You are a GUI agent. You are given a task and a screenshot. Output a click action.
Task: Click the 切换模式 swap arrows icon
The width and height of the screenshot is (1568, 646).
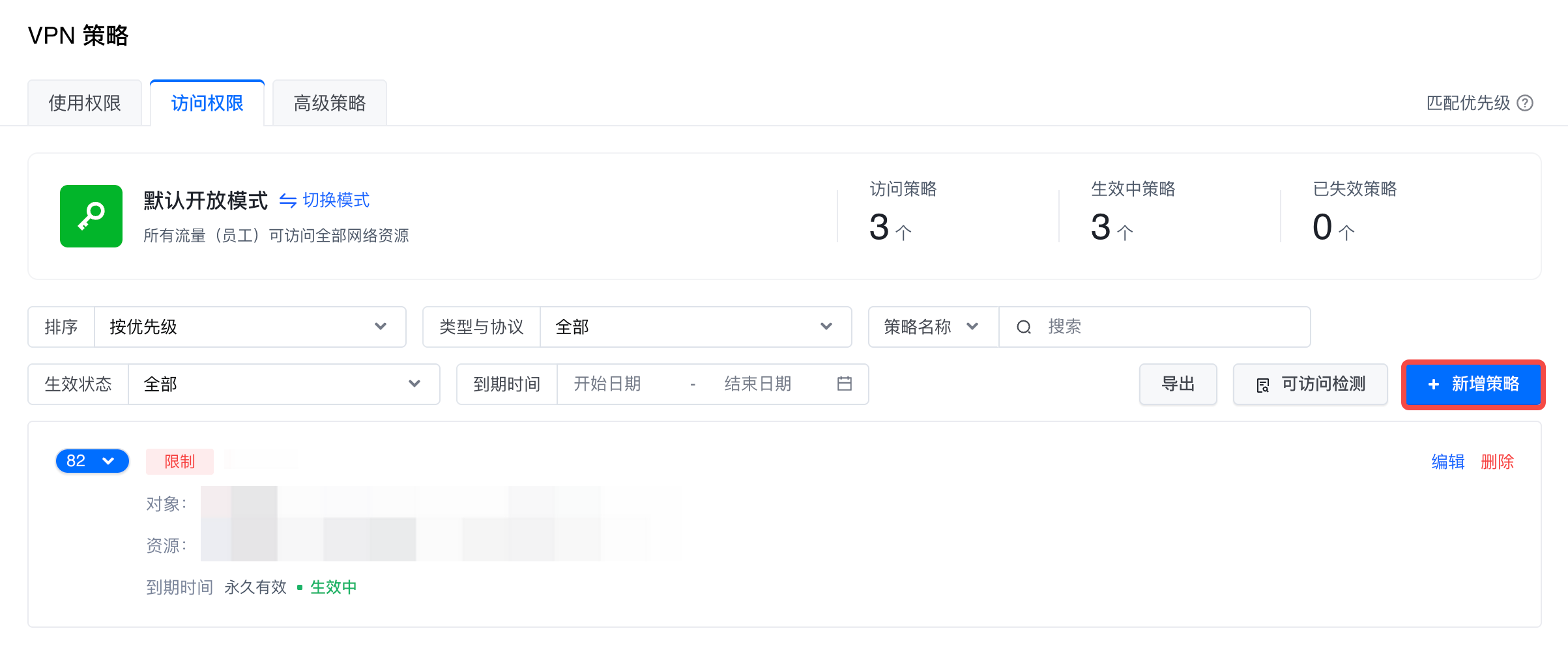pos(287,201)
